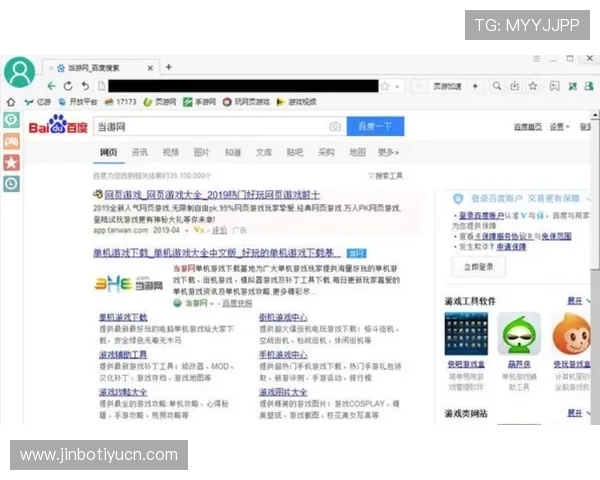This screenshot has height=480, width=600.
Task: Open a new tab with plus button
Action: 168,67
